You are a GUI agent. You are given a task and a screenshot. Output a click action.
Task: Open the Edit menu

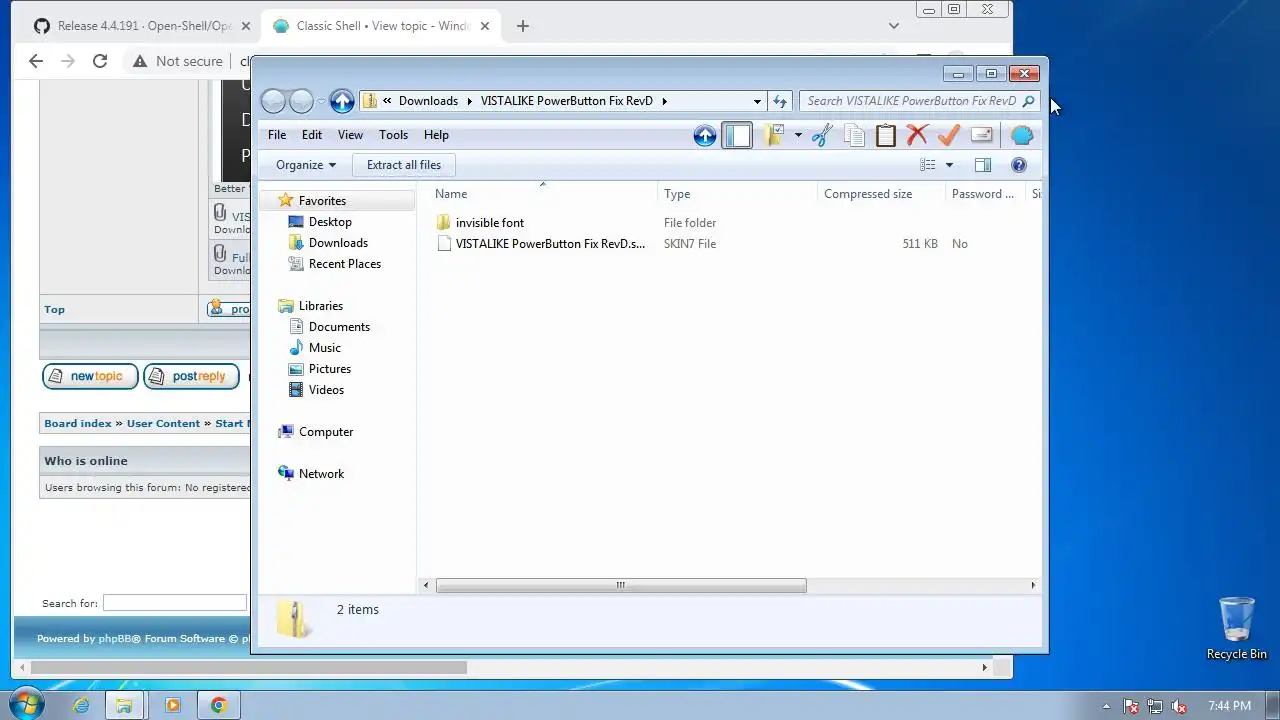pos(312,135)
